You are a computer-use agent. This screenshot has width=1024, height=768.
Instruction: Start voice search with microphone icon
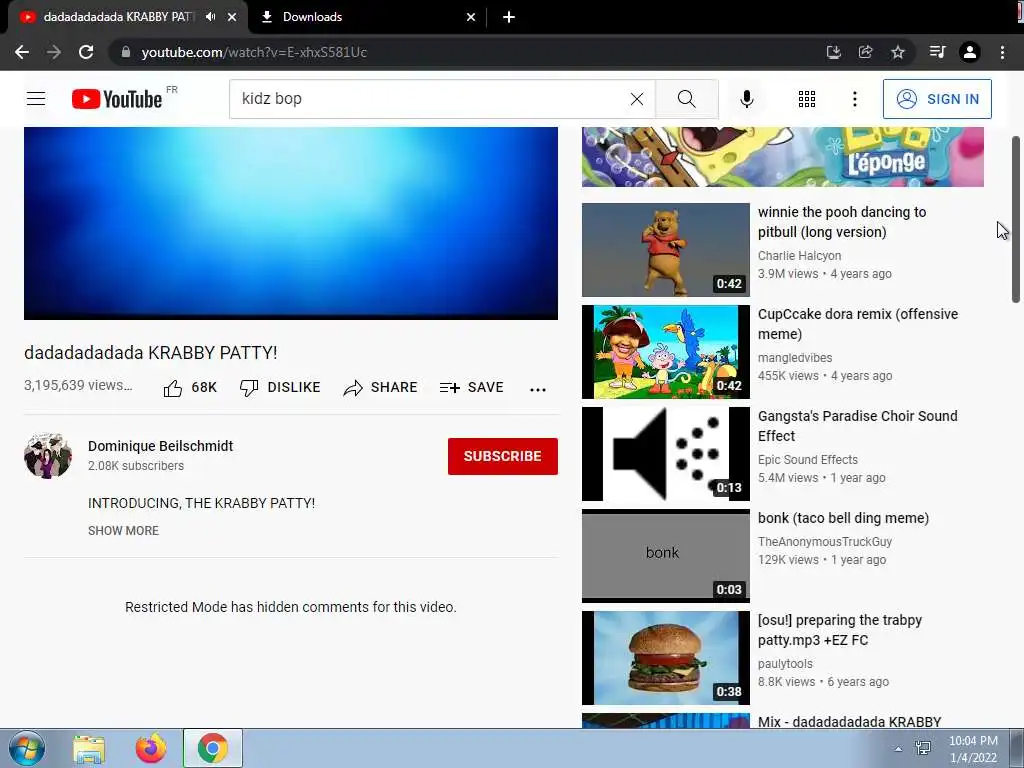click(x=746, y=99)
